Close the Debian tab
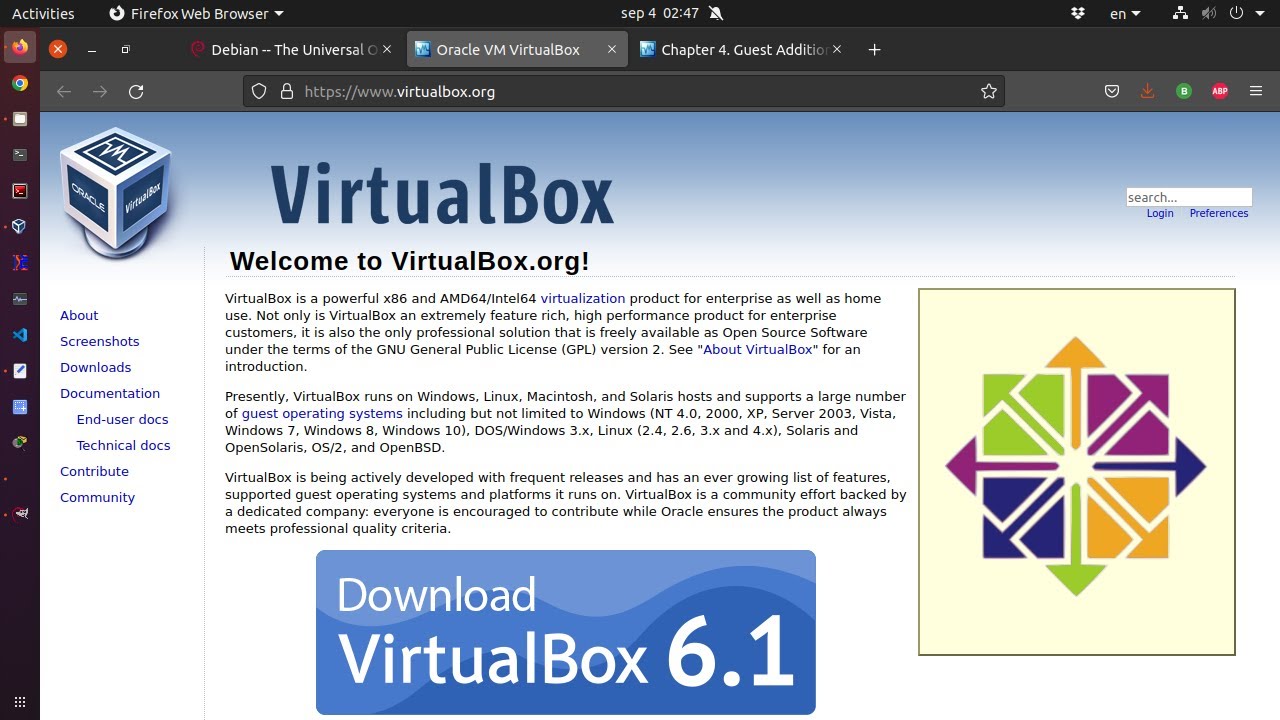 (x=388, y=49)
